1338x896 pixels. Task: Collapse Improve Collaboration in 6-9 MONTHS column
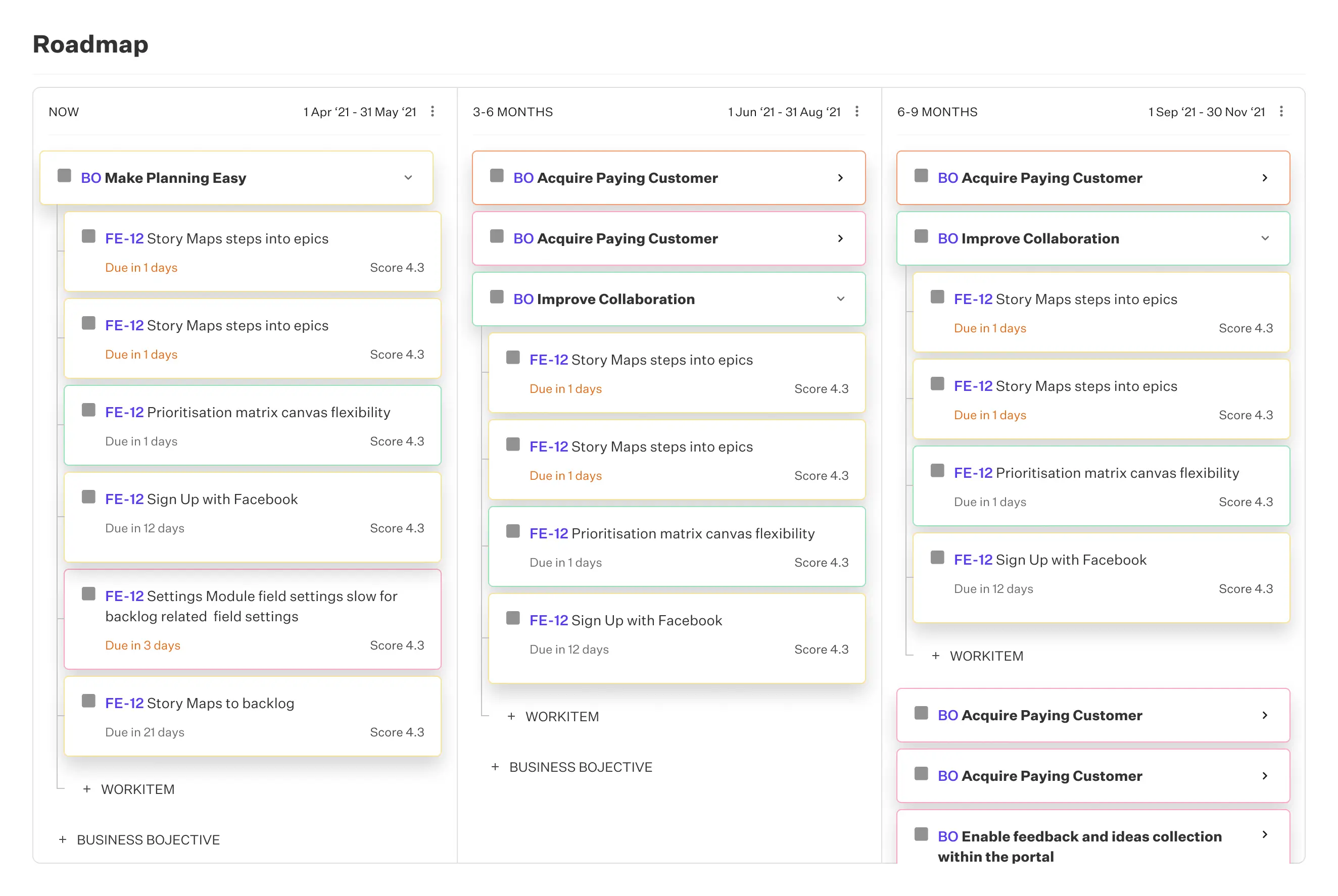point(1265,238)
